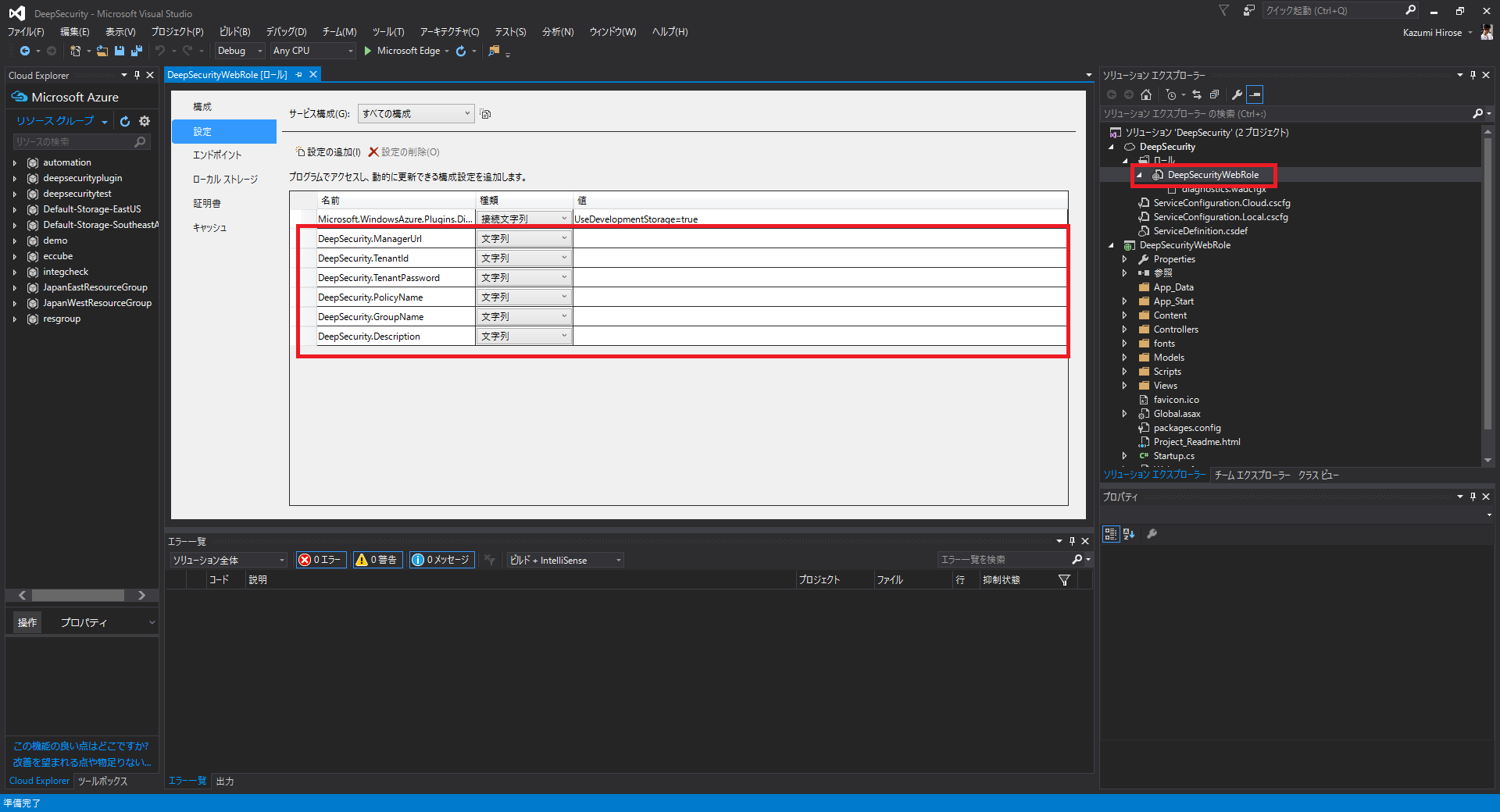Click the Navigate Backward toolbar icon

25,51
